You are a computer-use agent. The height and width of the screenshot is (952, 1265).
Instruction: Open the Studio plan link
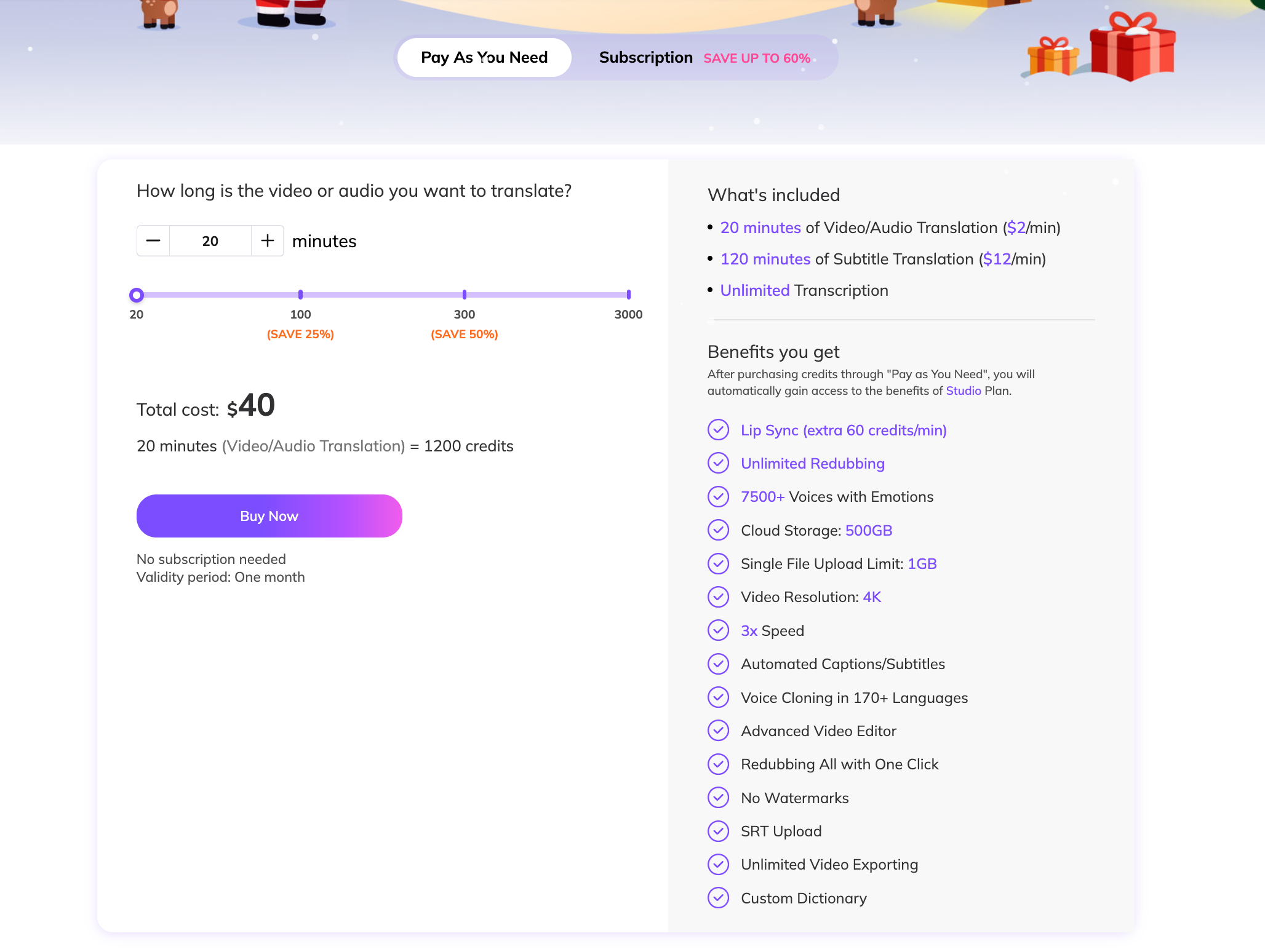963,391
